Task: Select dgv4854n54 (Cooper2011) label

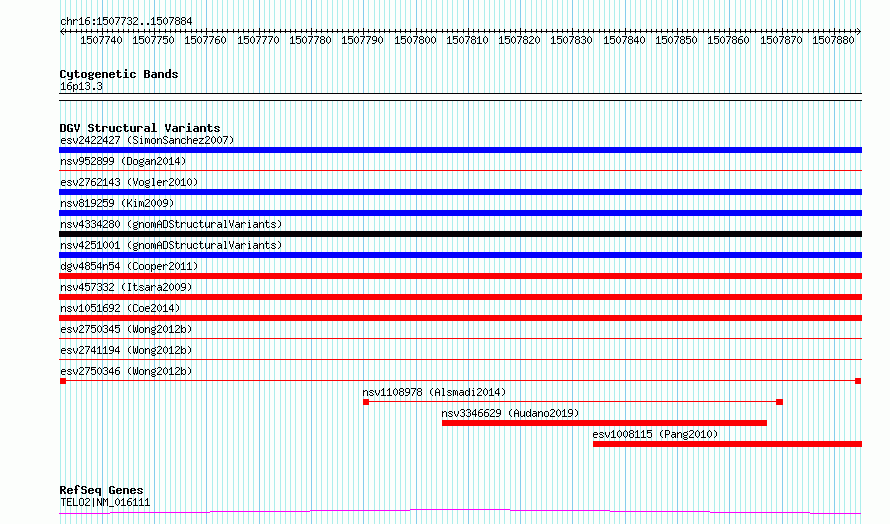Action: click(129, 266)
